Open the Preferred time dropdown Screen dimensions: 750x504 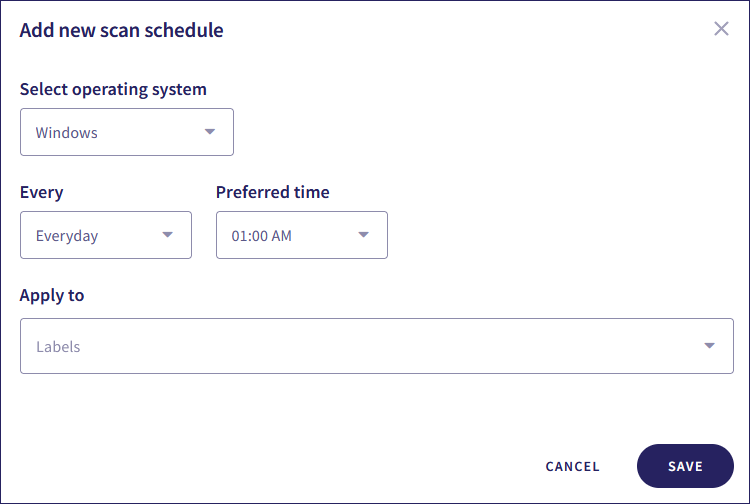[x=301, y=235]
